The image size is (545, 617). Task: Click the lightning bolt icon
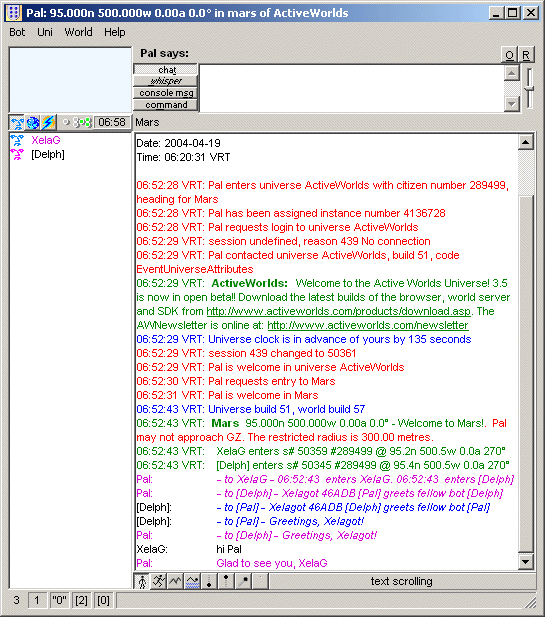(49, 123)
